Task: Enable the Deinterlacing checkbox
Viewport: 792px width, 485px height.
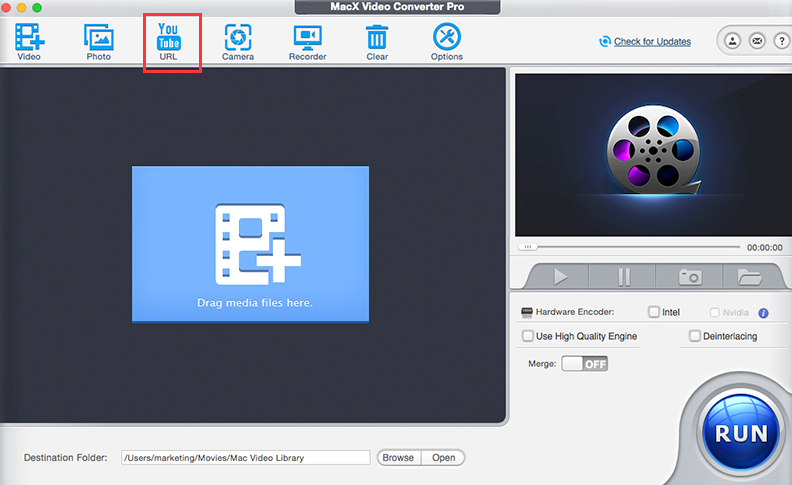Action: pyautogui.click(x=695, y=336)
